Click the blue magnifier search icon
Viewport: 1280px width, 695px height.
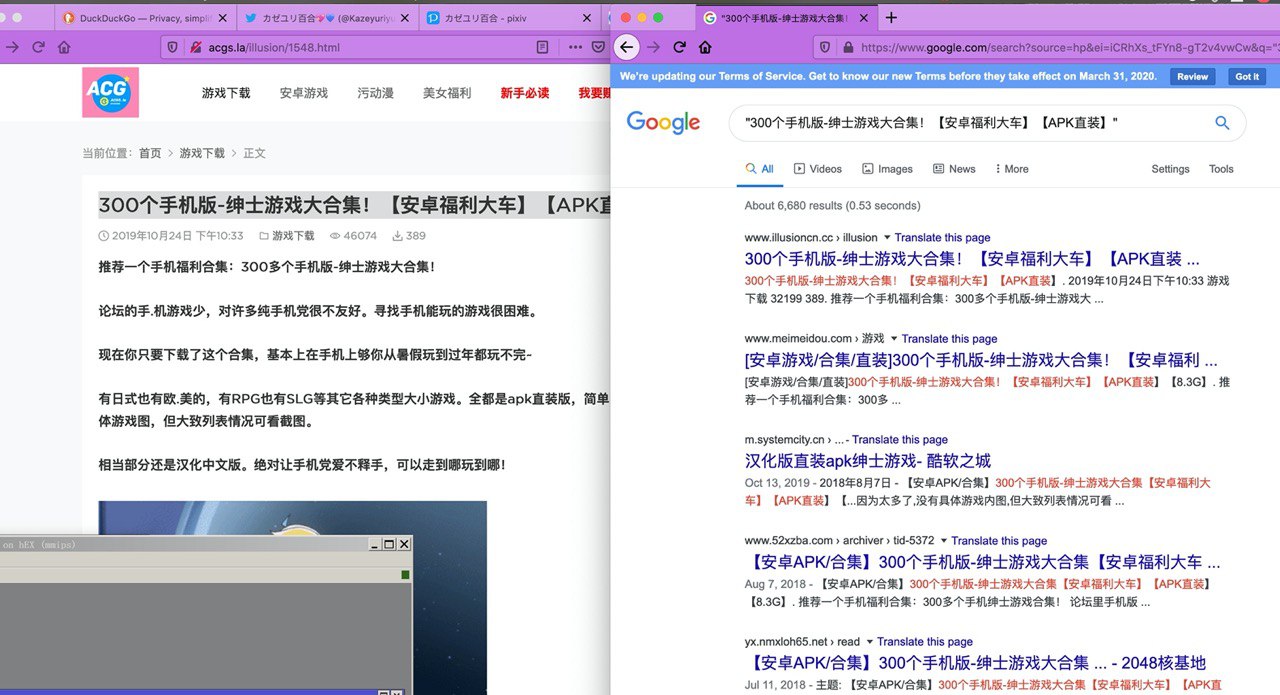[1221, 123]
